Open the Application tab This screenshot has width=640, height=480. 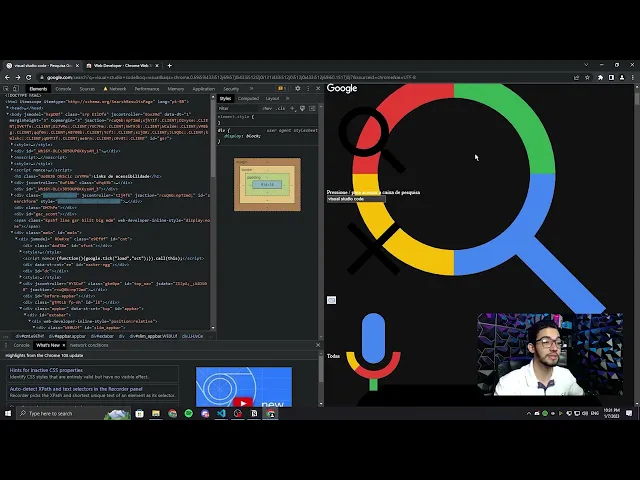point(204,89)
